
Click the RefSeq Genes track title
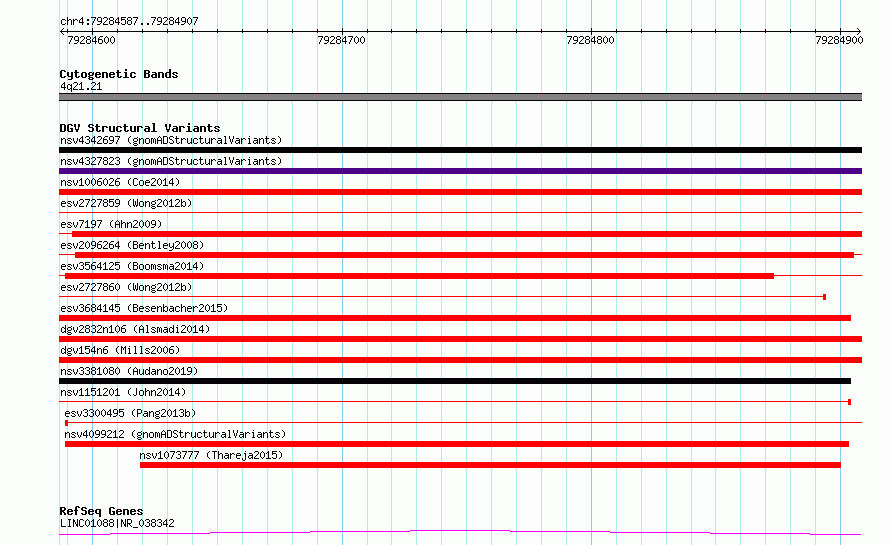coord(101,511)
